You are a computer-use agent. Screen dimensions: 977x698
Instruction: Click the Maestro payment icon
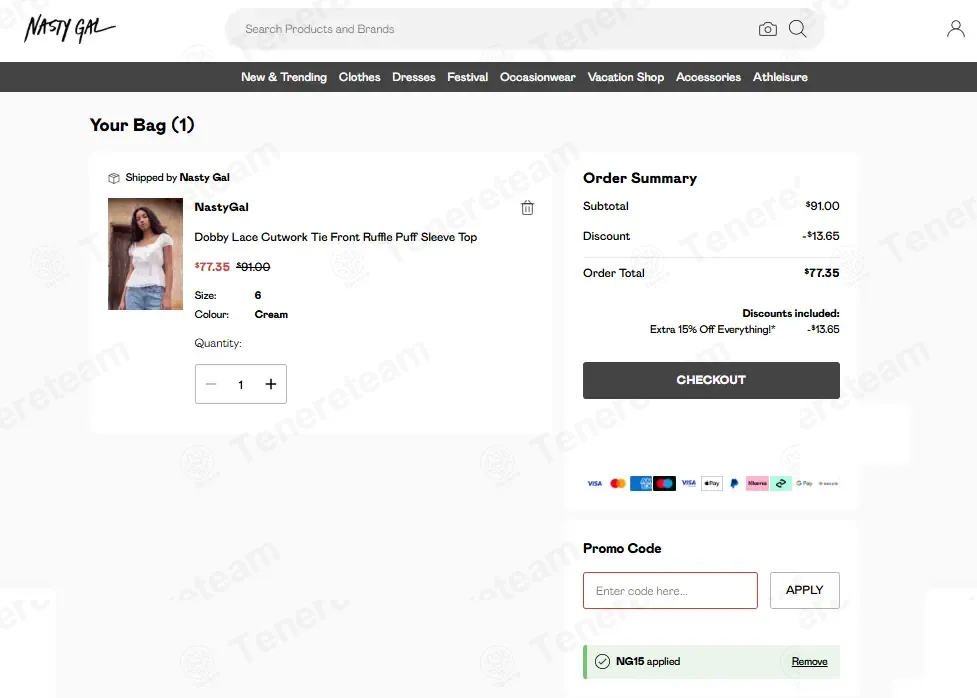coord(664,483)
